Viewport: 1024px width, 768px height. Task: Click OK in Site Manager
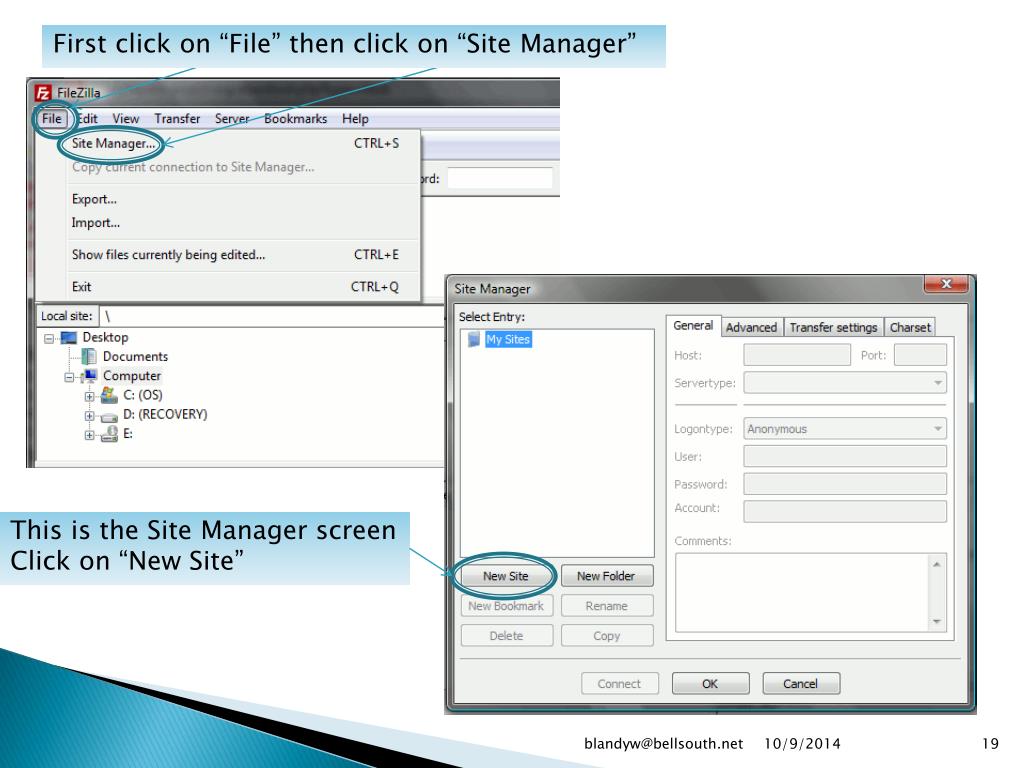coord(710,684)
